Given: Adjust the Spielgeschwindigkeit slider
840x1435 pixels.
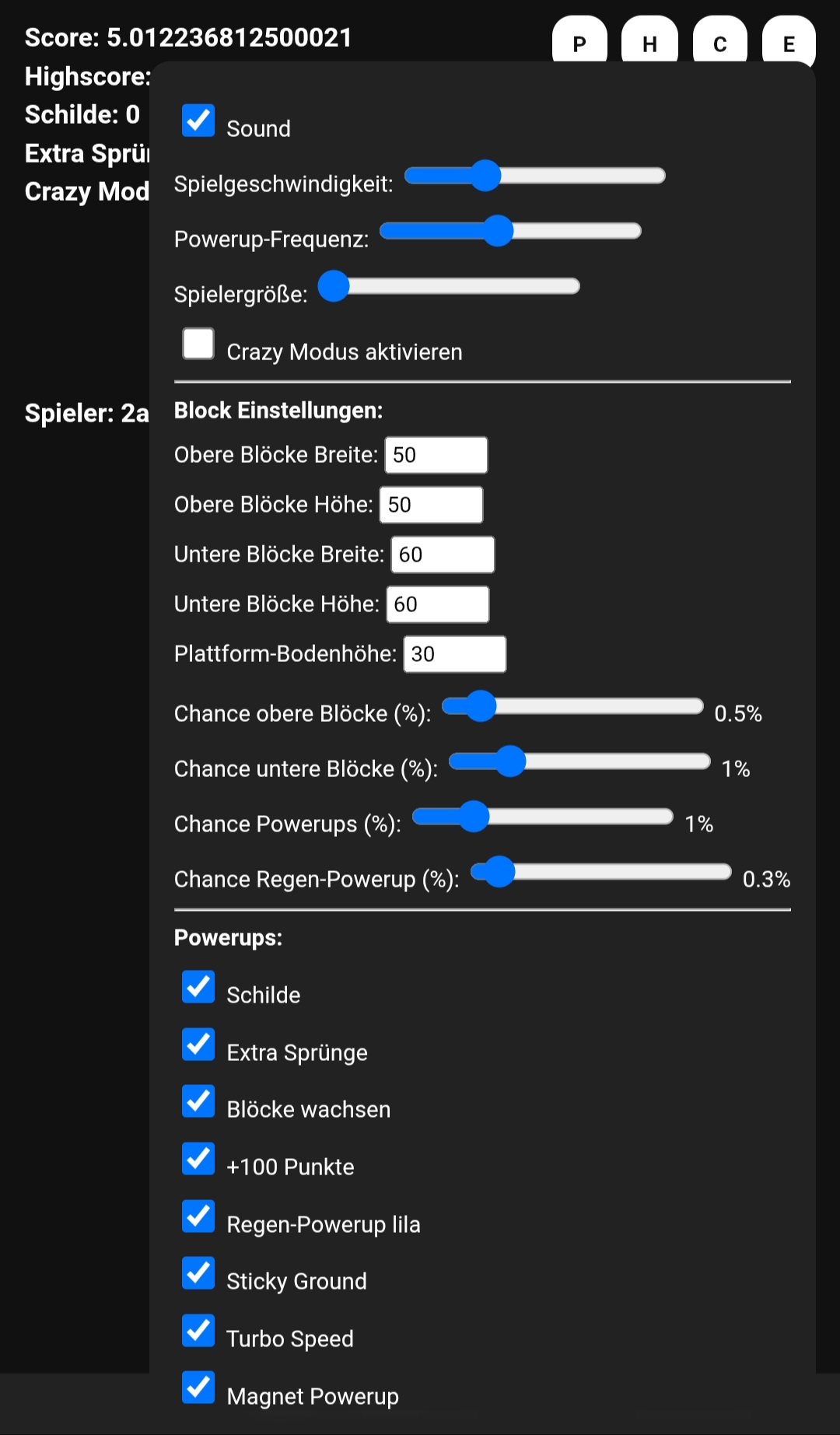Looking at the screenshot, I should click(x=535, y=176).
